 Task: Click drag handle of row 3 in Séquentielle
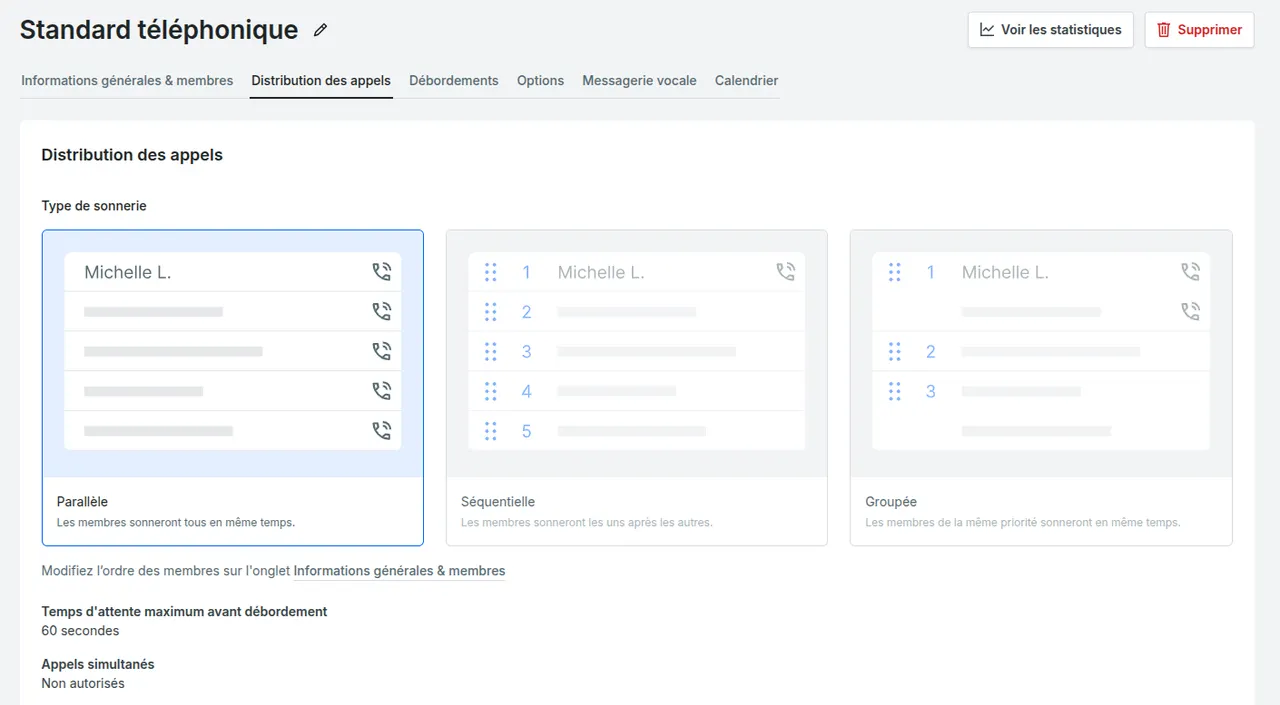pyautogui.click(x=490, y=352)
